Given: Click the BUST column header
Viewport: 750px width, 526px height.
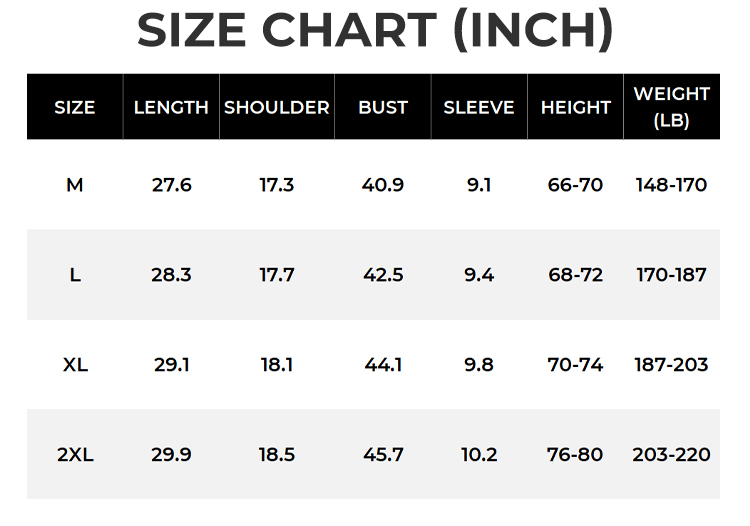Looking at the screenshot, I should (383, 107).
